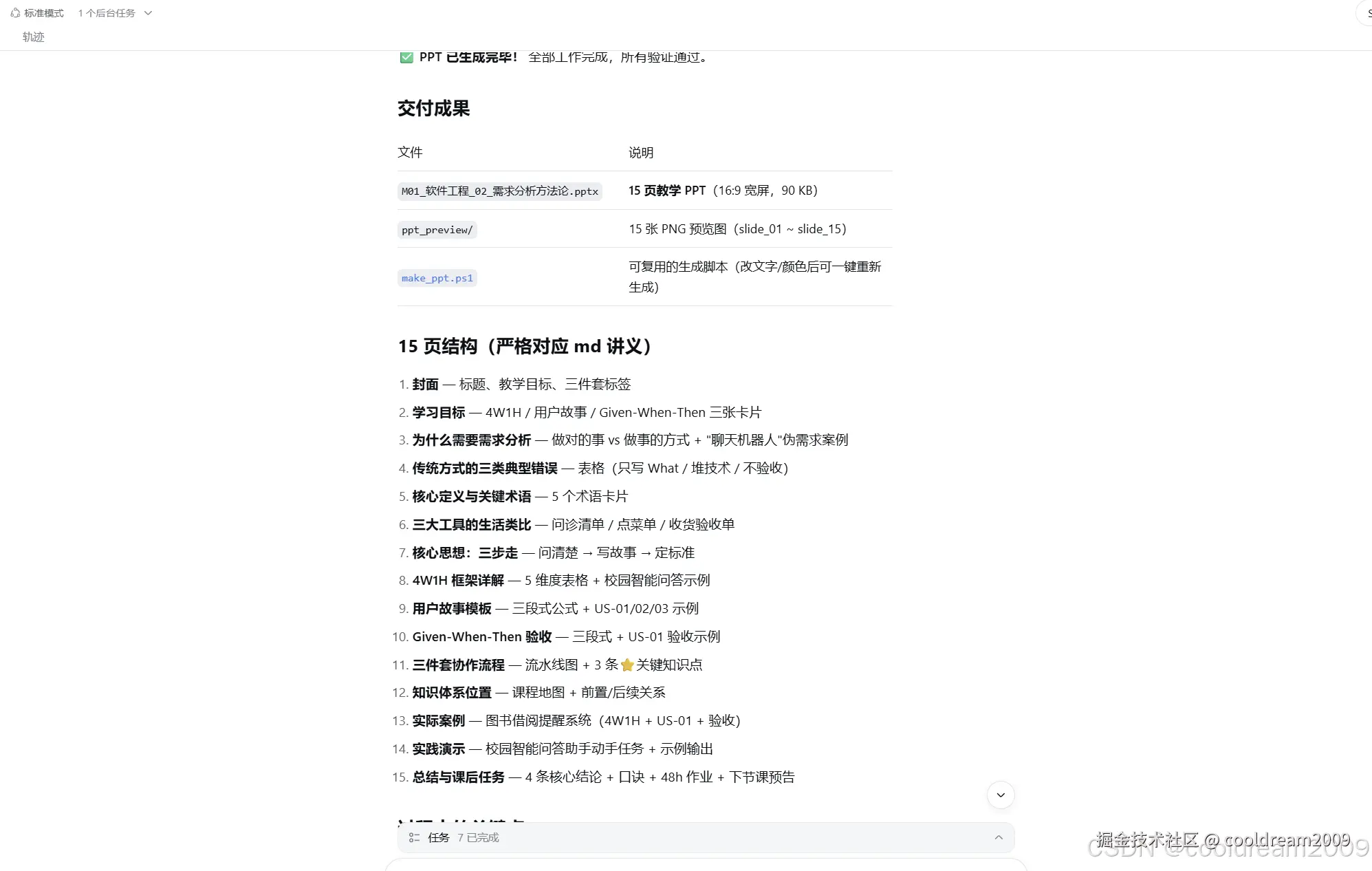Screen dimensions: 1372x871
Task: Click the standard mode (标准模式) icon
Action: (x=15, y=13)
